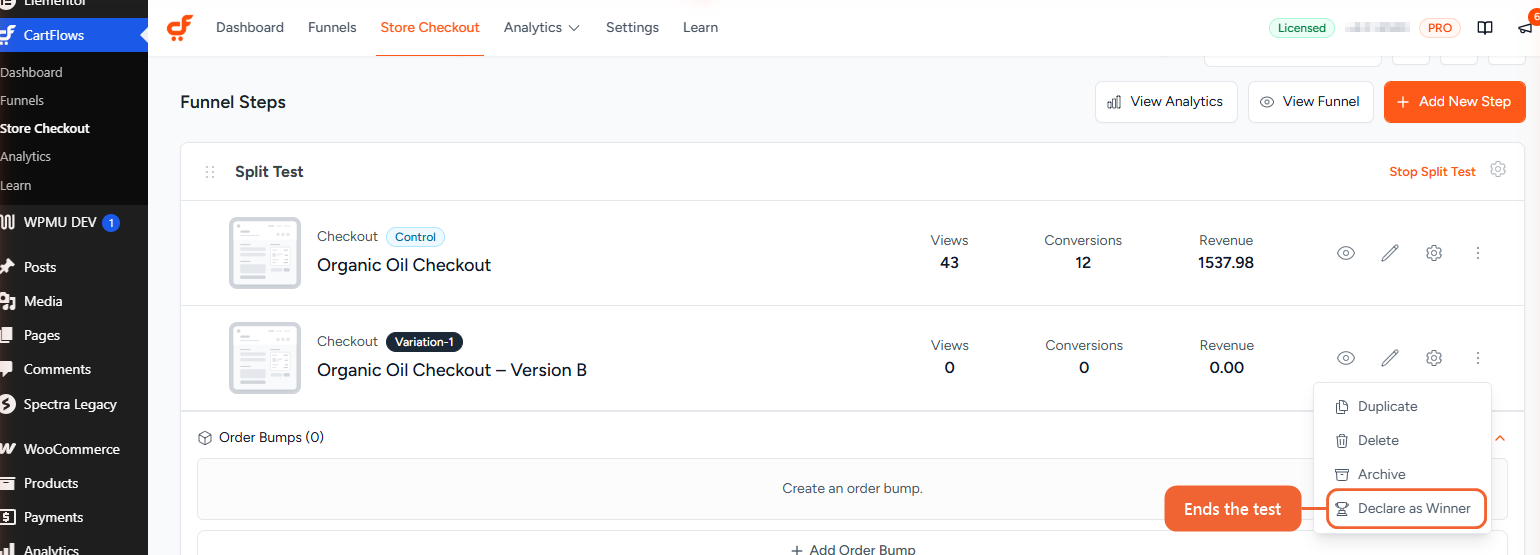Collapse the Order Bumps section
Screen dimensions: 1540x555
[x=1499, y=438]
